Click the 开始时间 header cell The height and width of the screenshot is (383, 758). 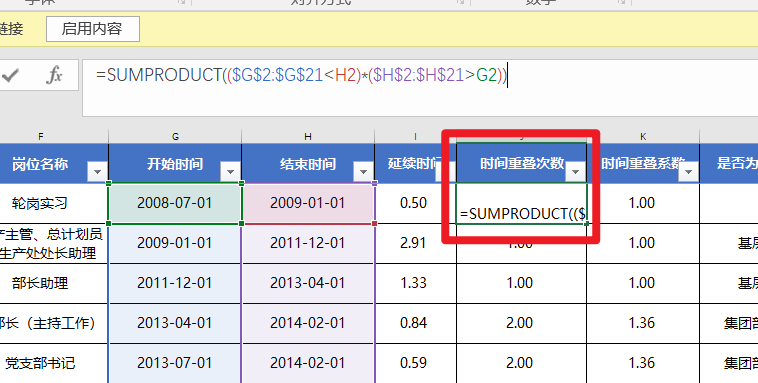pos(175,163)
